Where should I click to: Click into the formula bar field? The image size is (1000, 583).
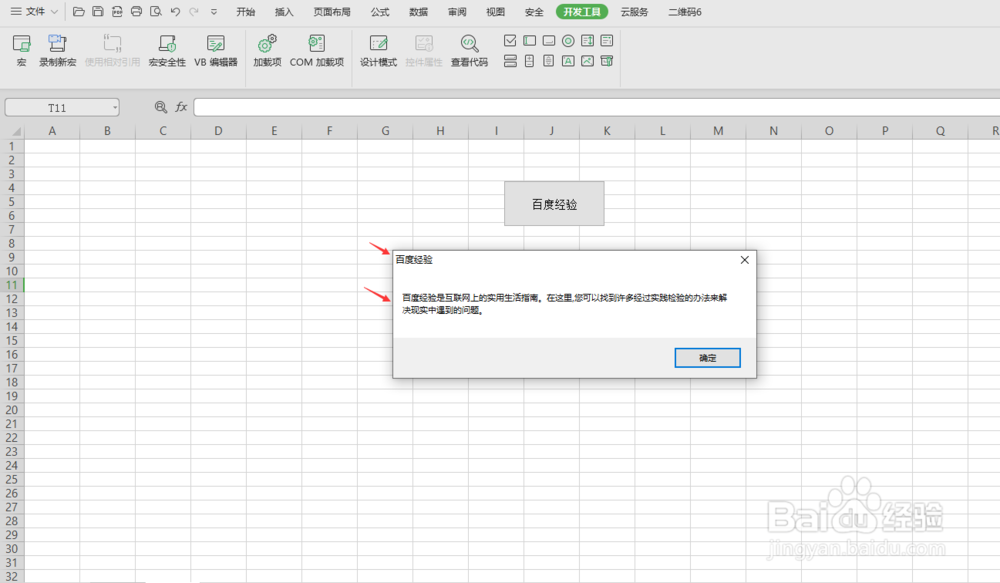click(596, 107)
